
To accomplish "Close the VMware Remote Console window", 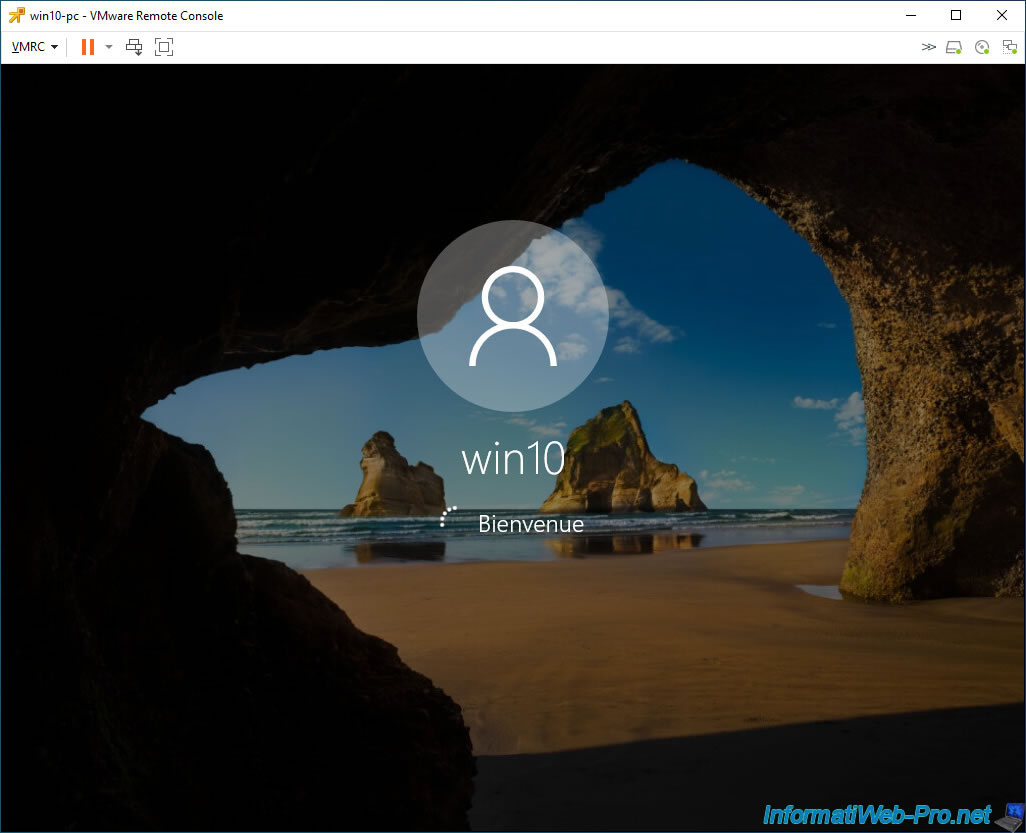I will click(x=1002, y=15).
